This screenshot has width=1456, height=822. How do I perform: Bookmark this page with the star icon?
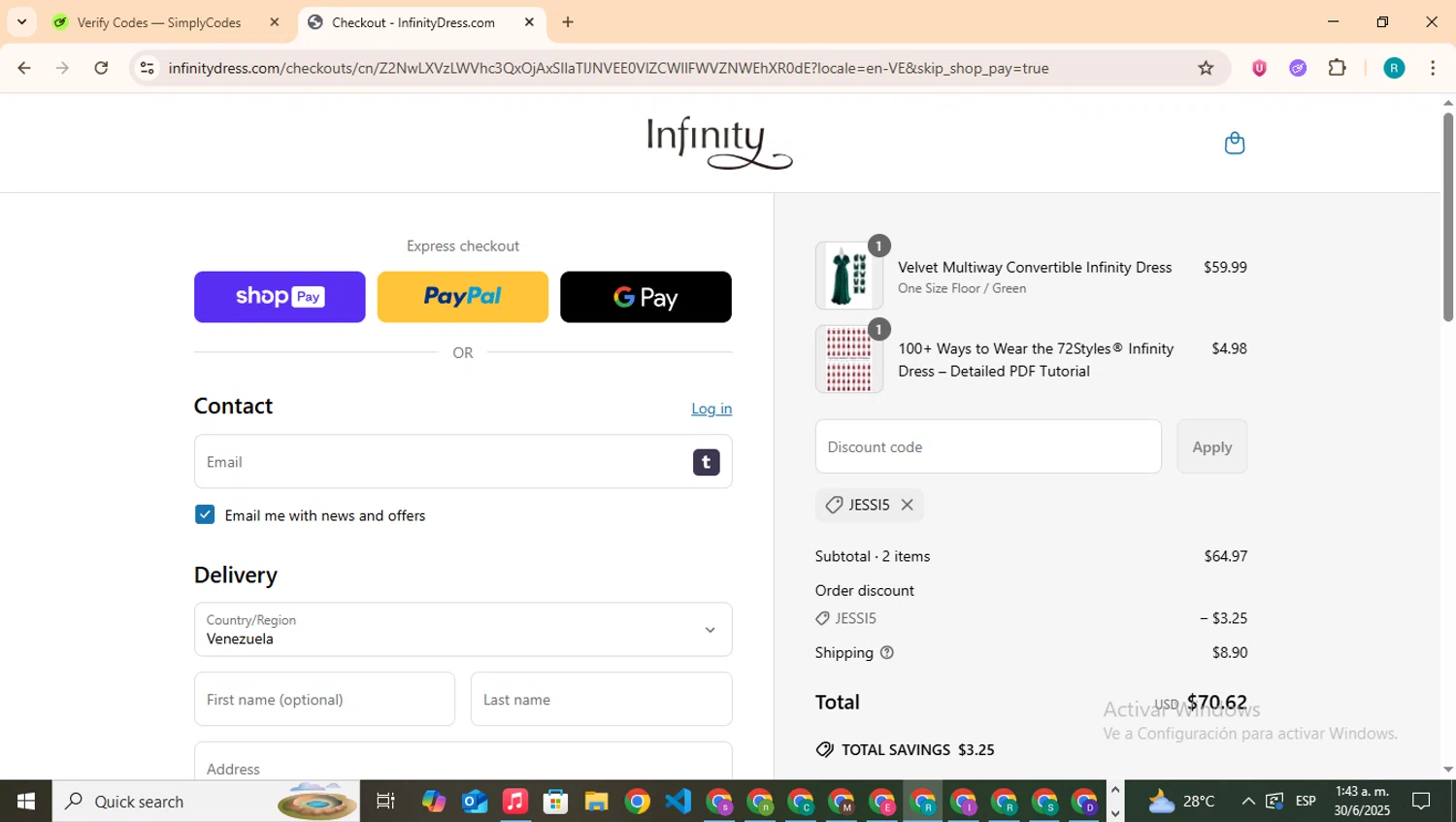(1206, 68)
